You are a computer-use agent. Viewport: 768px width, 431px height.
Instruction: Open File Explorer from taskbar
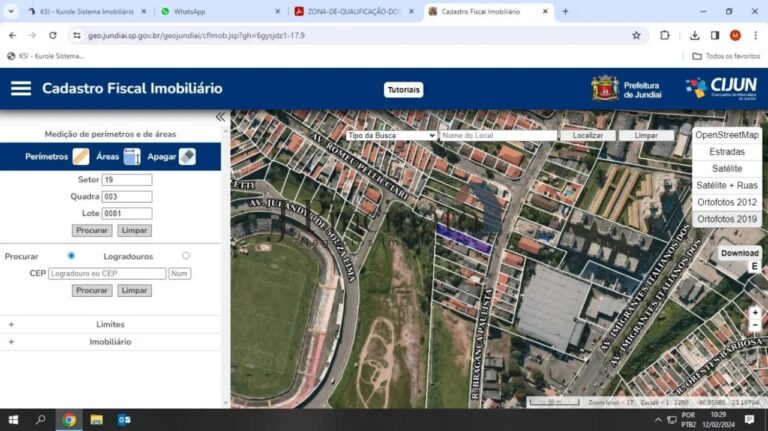click(x=96, y=420)
